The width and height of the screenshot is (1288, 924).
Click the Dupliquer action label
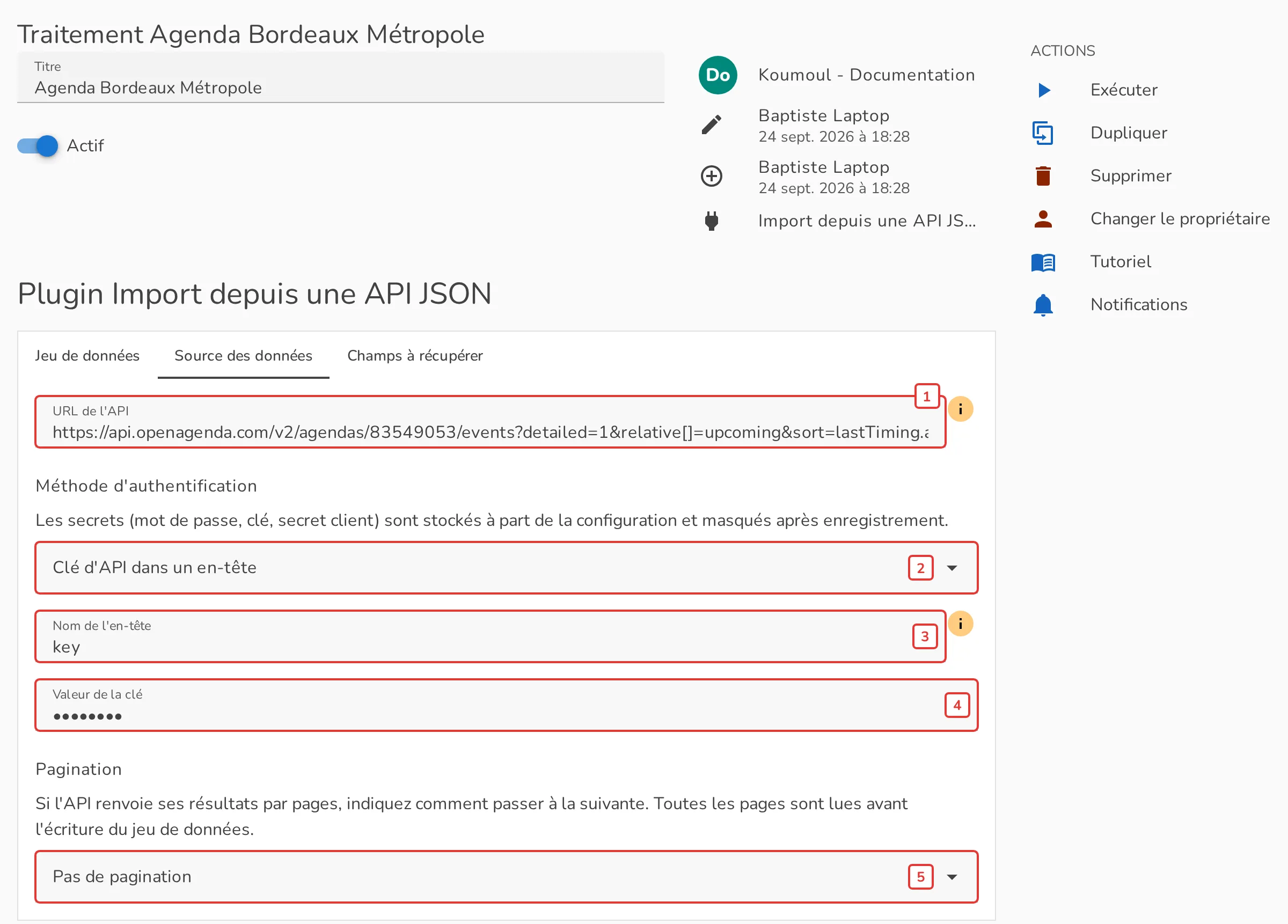tap(1129, 133)
